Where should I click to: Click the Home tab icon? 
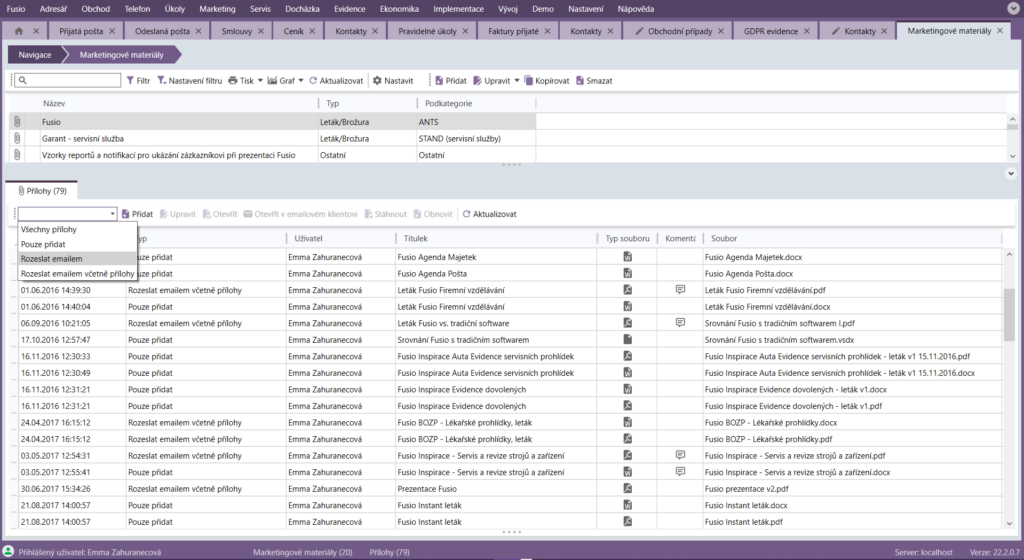[x=18, y=31]
